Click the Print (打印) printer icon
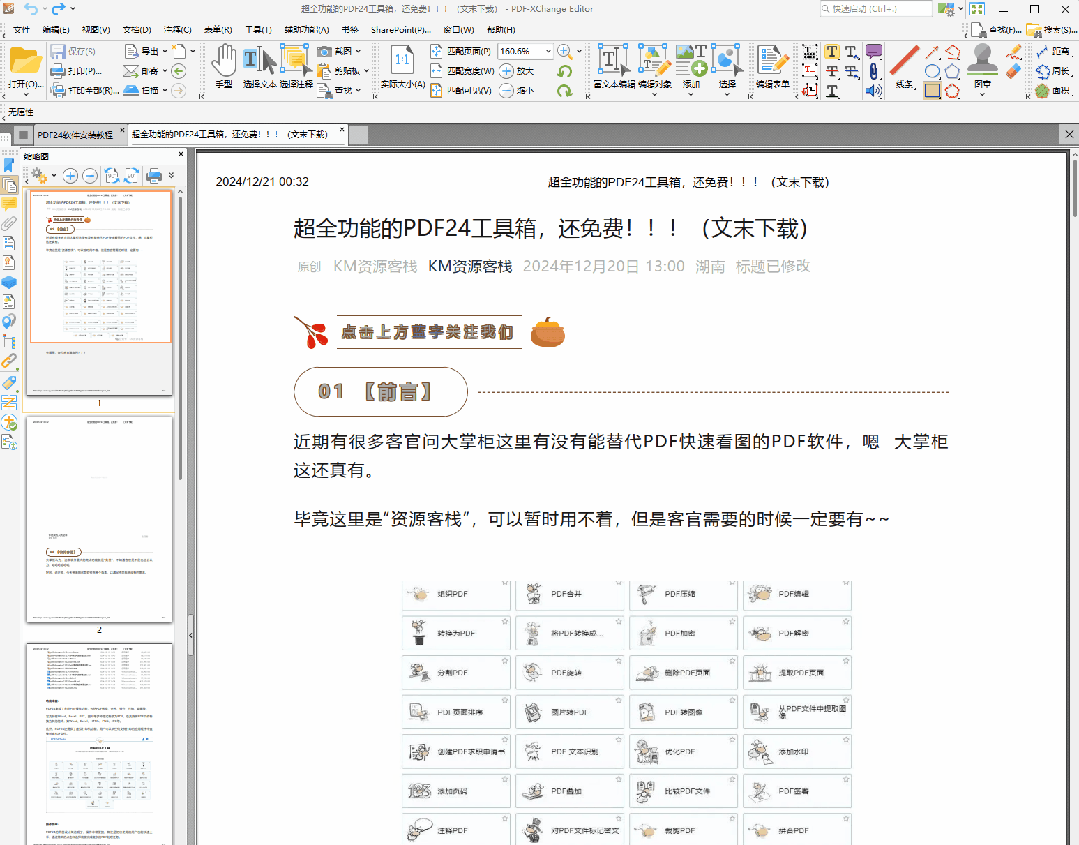This screenshot has height=845, width=1079. coord(58,71)
